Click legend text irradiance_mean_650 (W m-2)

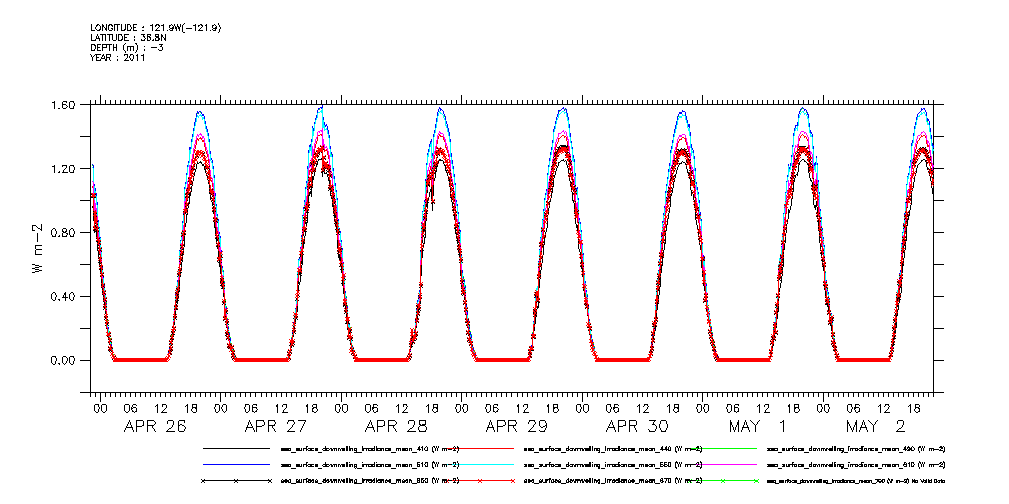click(x=369, y=481)
